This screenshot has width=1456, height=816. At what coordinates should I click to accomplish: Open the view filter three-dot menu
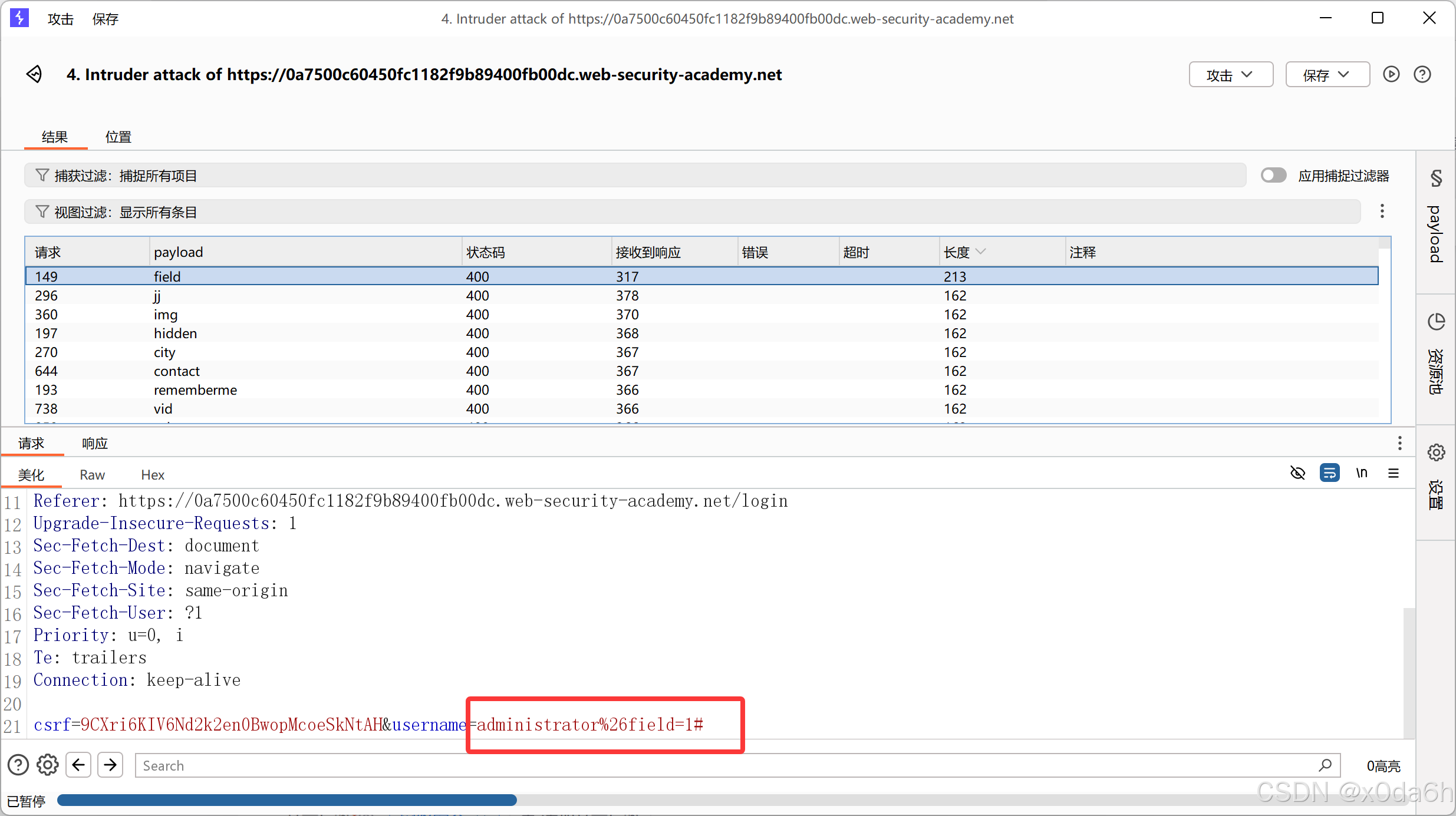point(1382,212)
